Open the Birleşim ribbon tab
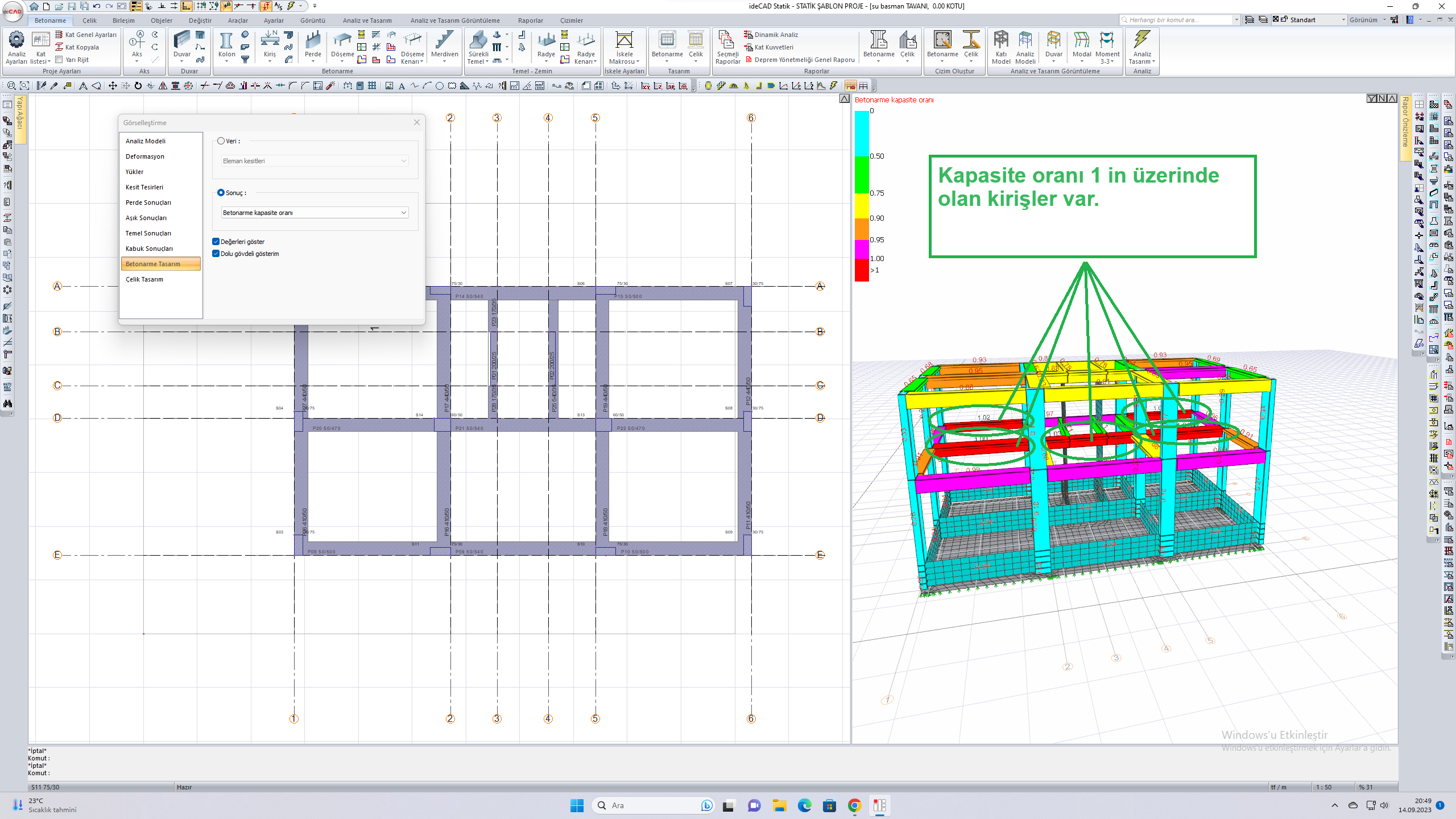Image resolution: width=1456 pixels, height=819 pixels. [123, 20]
